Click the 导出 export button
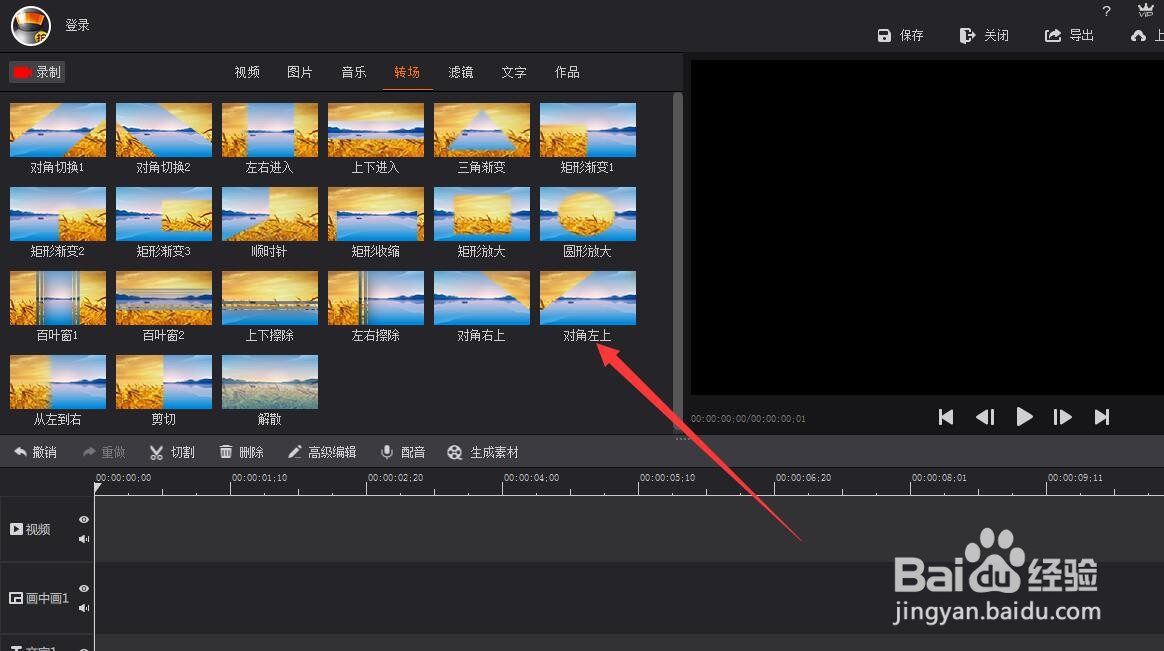Viewport: 1164px width, 651px height. pyautogui.click(x=1070, y=35)
